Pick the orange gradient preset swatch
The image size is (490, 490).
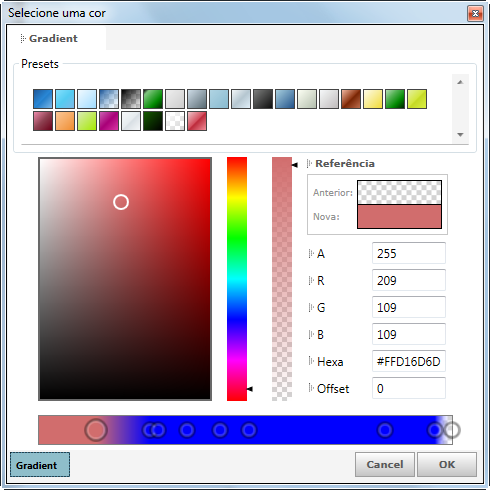click(65, 121)
